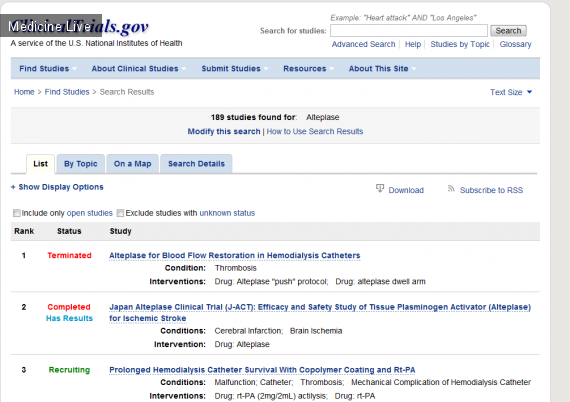Open the About Clinical Studies menu
The width and height of the screenshot is (570, 402).
139,69
